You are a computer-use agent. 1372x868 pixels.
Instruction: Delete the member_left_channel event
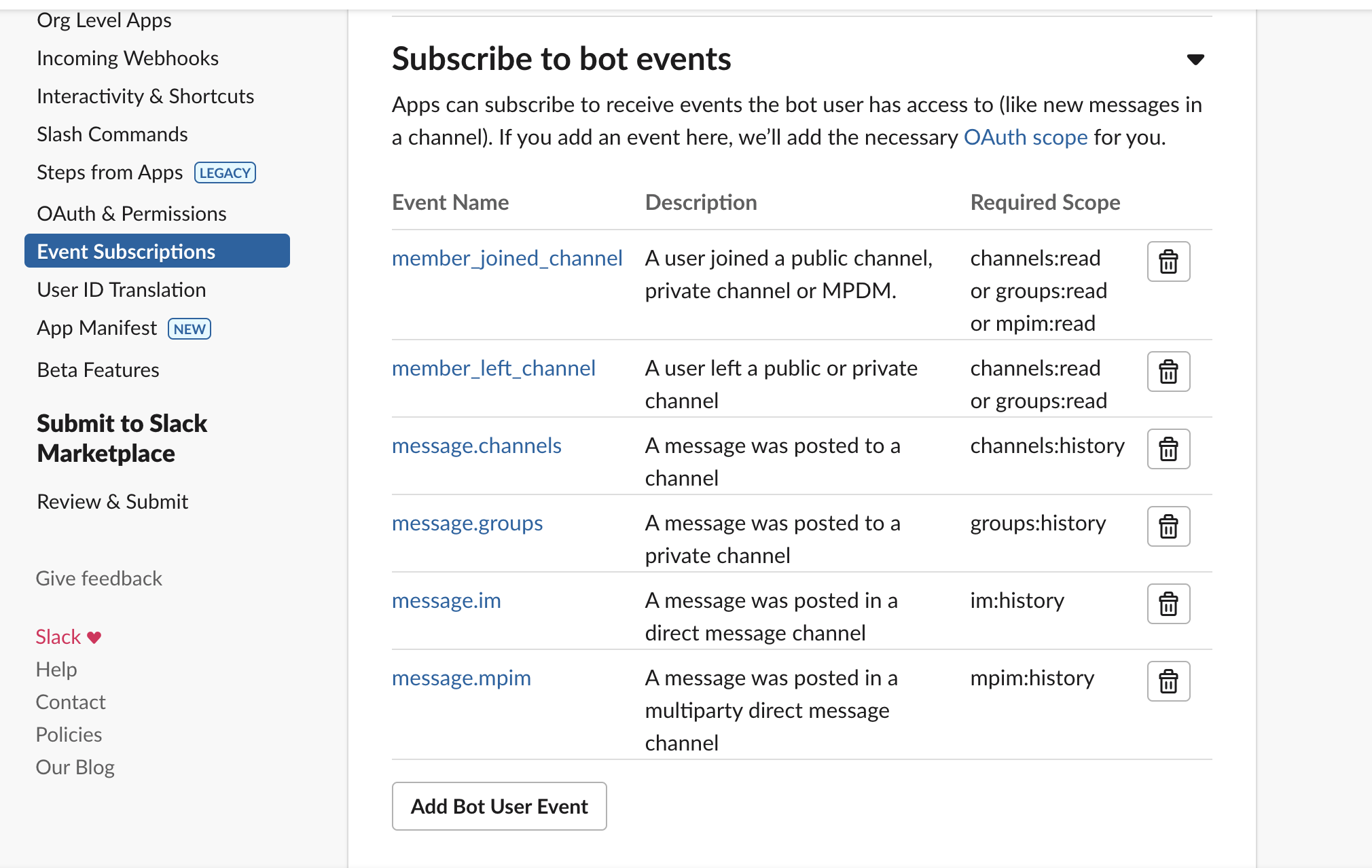(x=1168, y=372)
